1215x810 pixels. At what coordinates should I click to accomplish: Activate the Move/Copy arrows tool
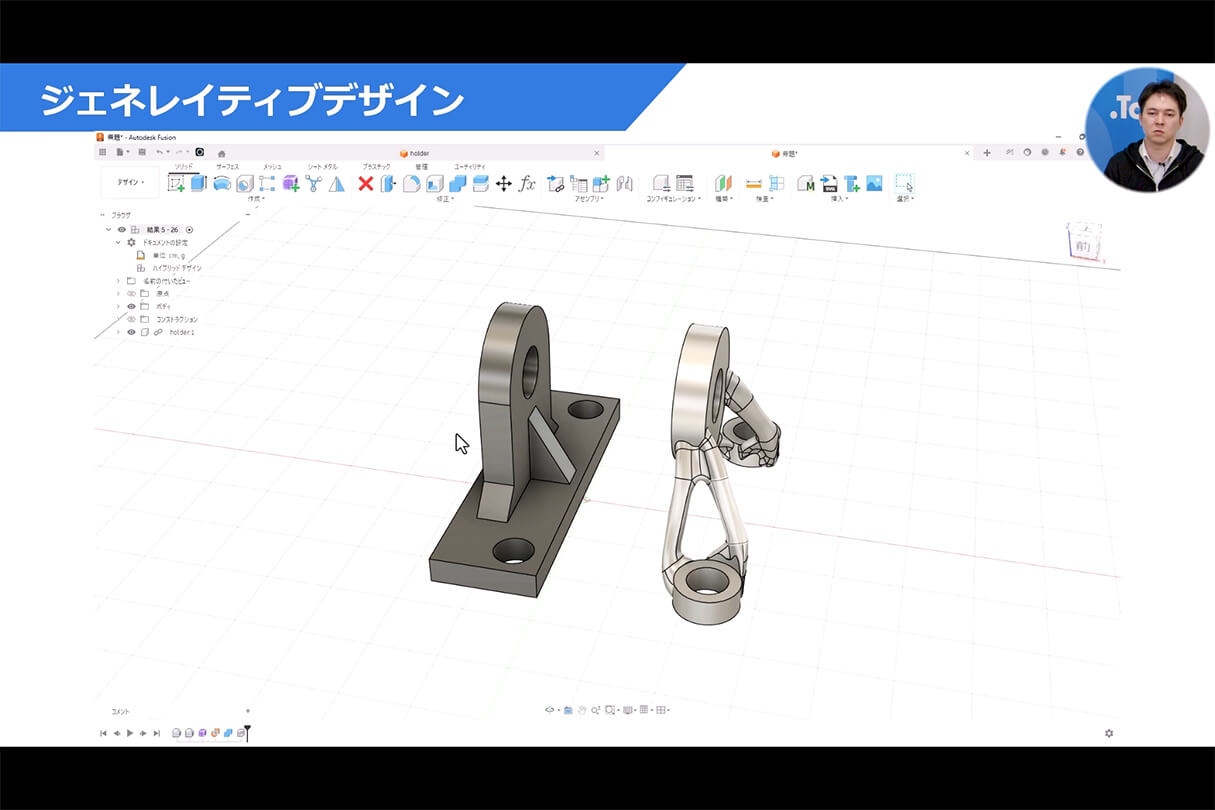503,183
